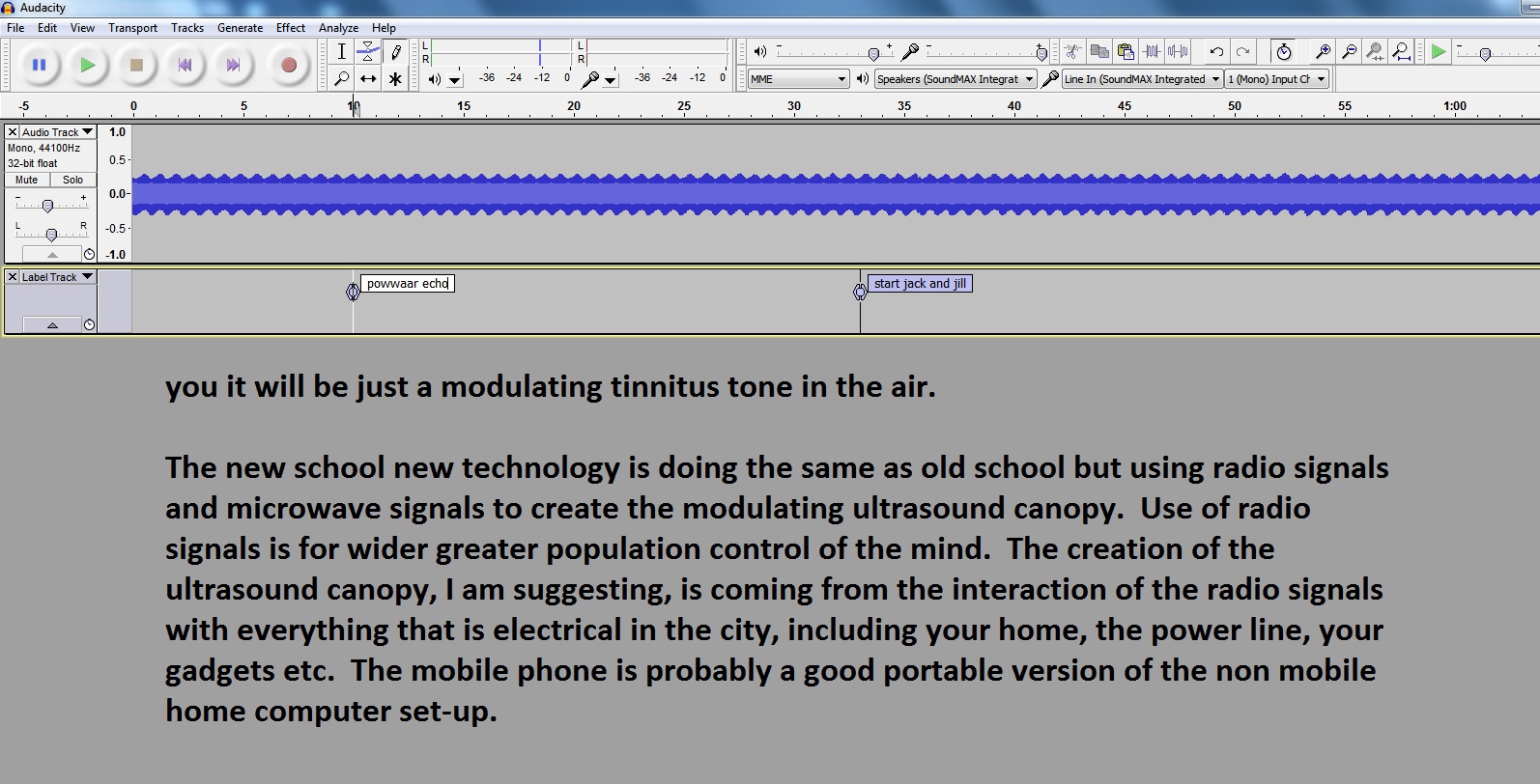The image size is (1540, 784).
Task: Click the 'start jack and jill' label
Action: click(x=920, y=284)
